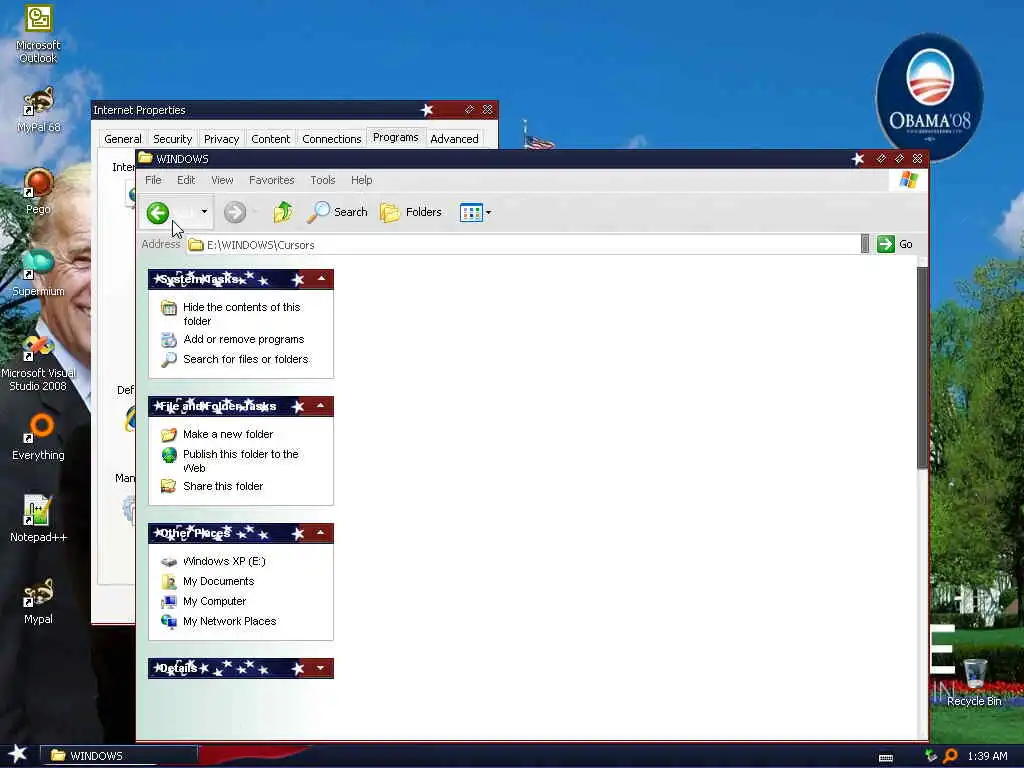This screenshot has width=1024, height=768.
Task: Click the Add or remove programs icon
Action: [168, 340]
